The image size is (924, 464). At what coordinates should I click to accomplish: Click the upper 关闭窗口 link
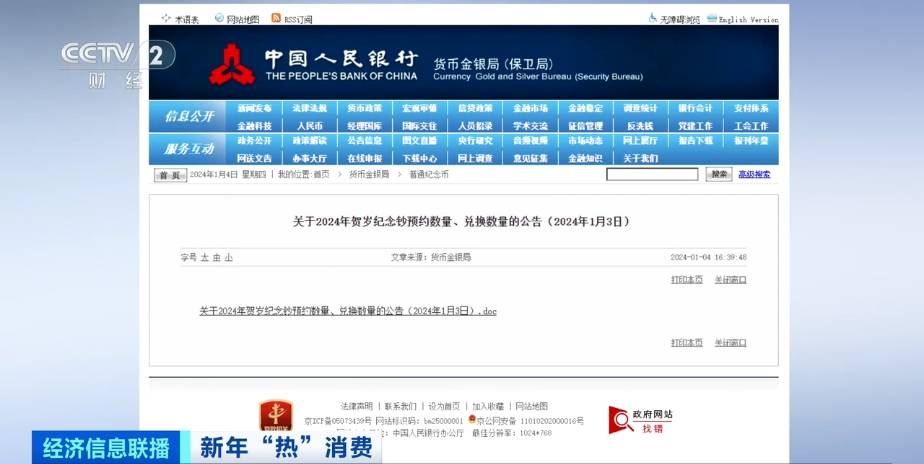(x=731, y=279)
